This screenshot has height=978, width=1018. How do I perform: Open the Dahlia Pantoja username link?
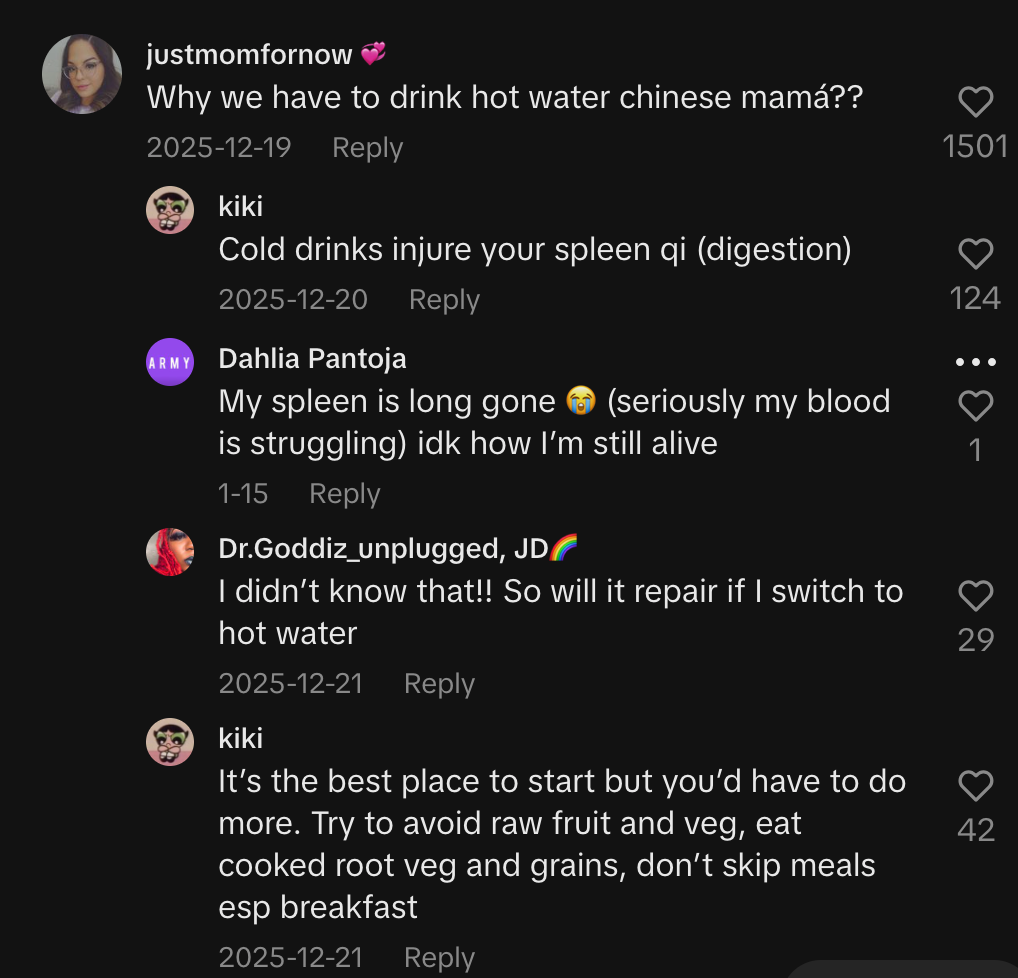tap(312, 358)
